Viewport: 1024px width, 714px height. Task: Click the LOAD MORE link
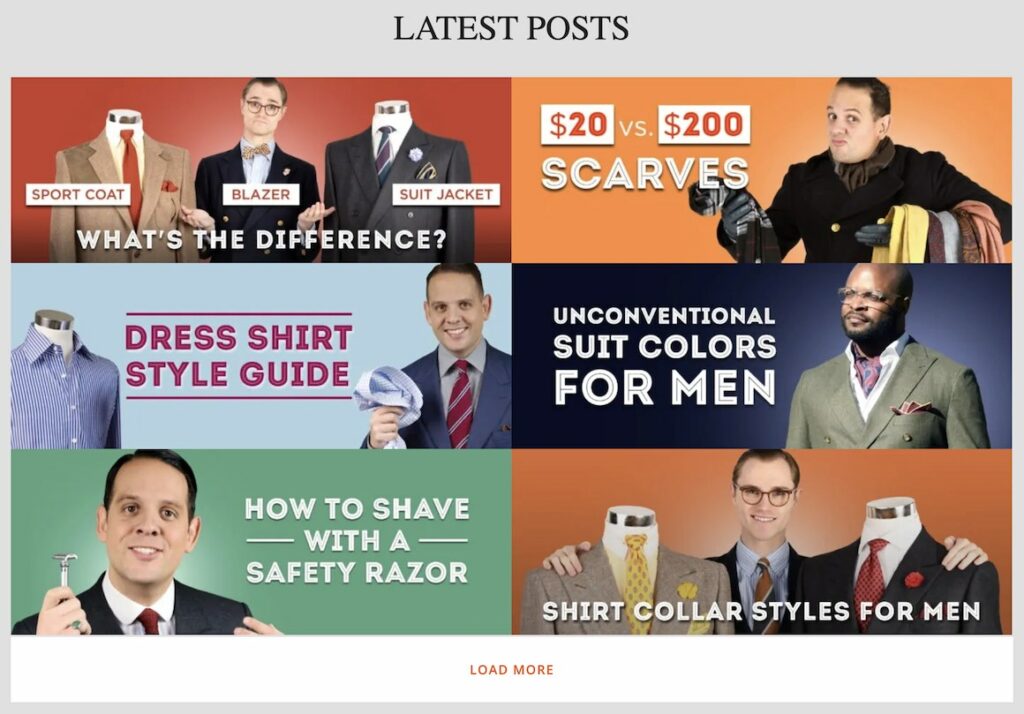coord(511,670)
